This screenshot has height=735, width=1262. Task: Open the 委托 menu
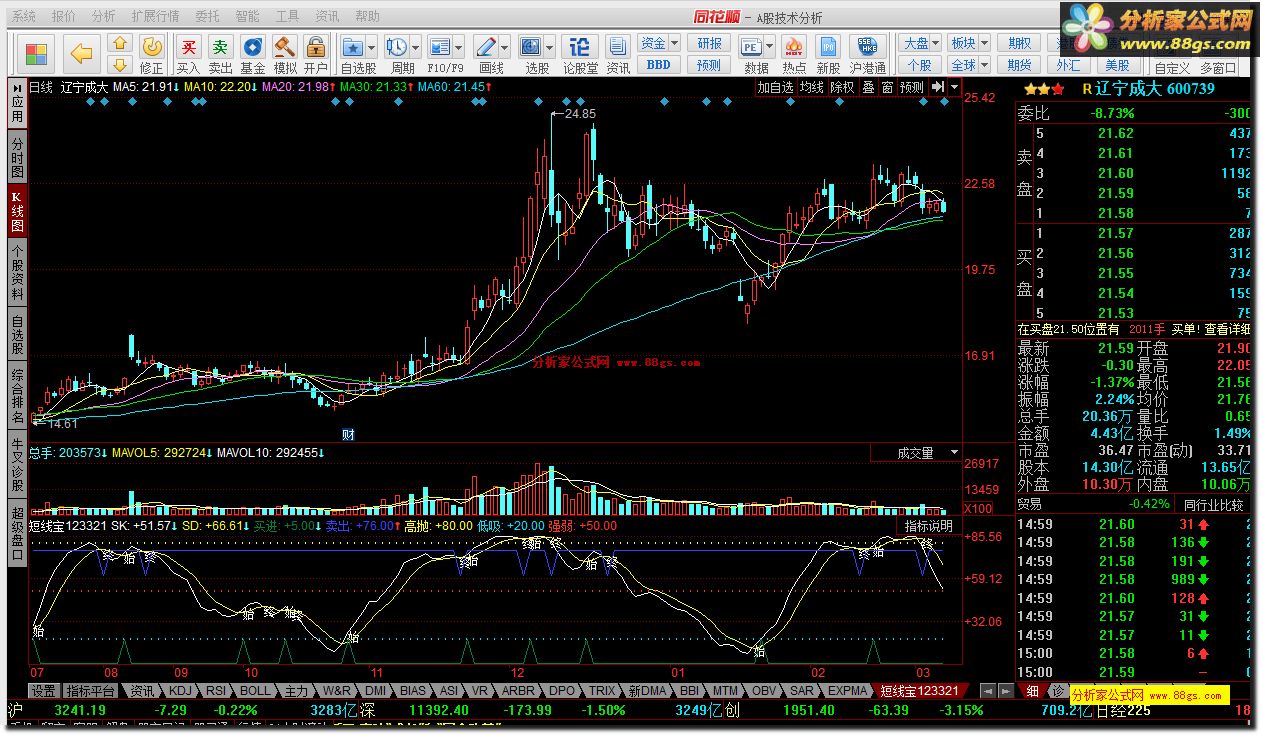[x=207, y=16]
